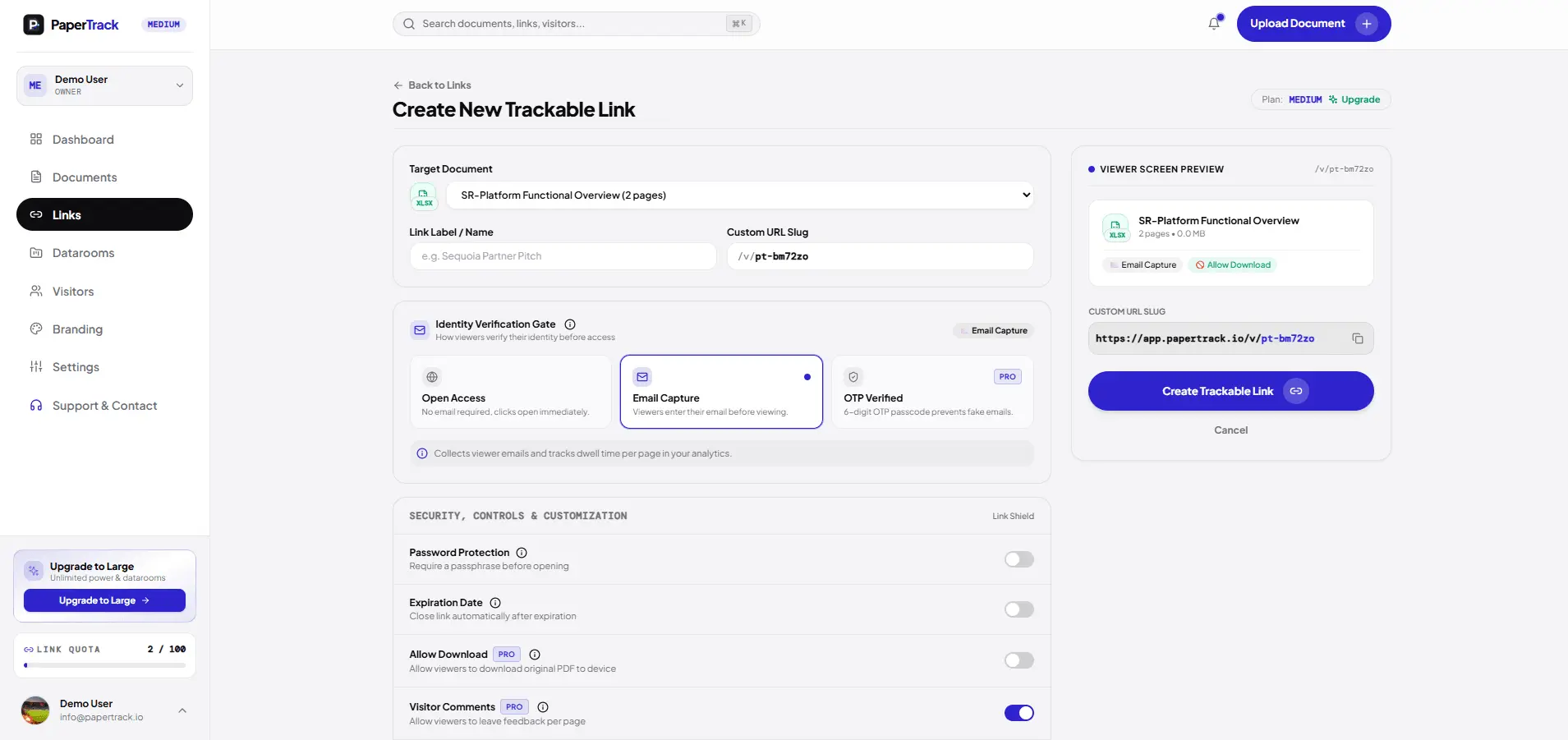Open Branding in the sidebar
Screen dimensions: 1568x740
pos(104,329)
